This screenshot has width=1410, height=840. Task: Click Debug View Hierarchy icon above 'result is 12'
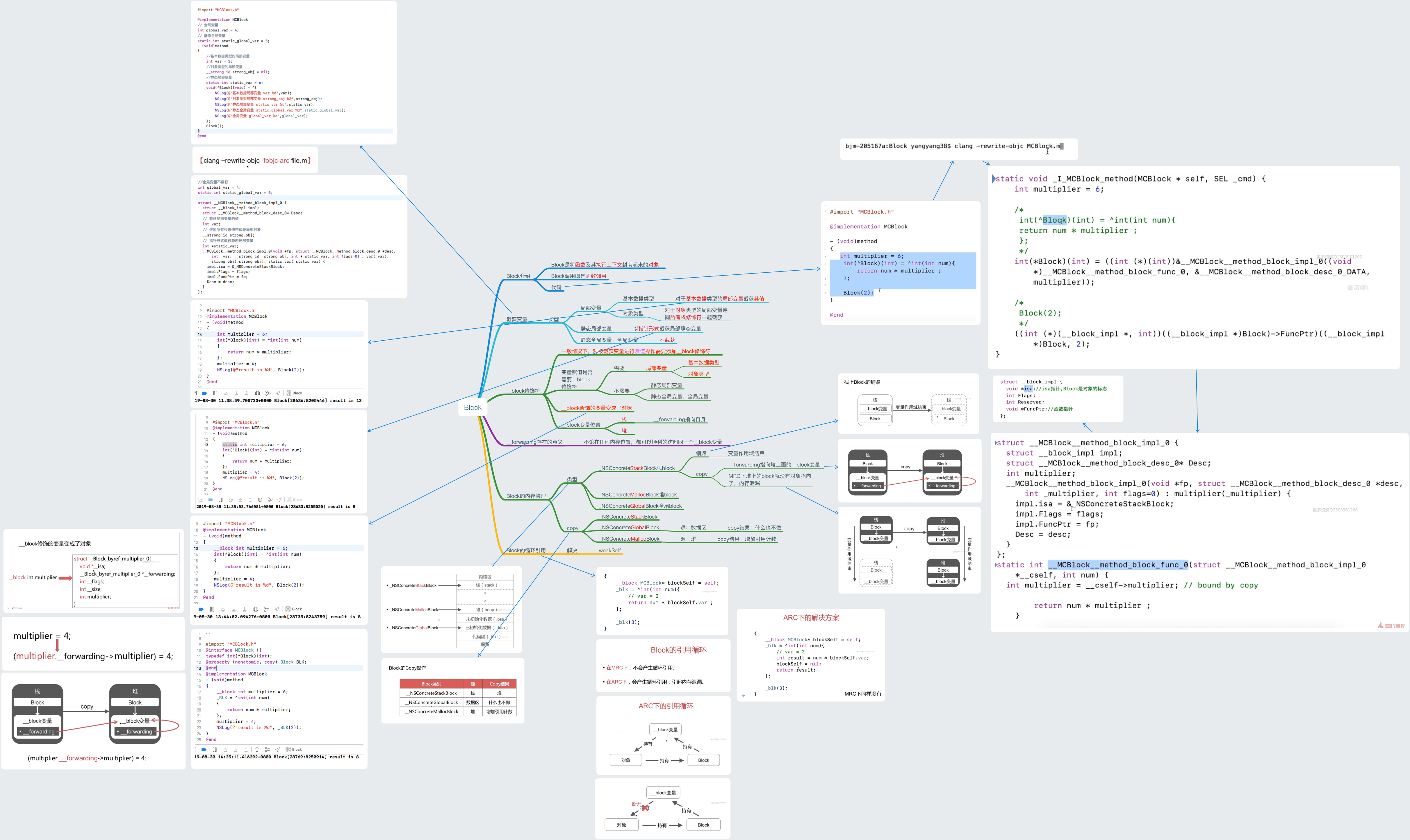[258, 393]
